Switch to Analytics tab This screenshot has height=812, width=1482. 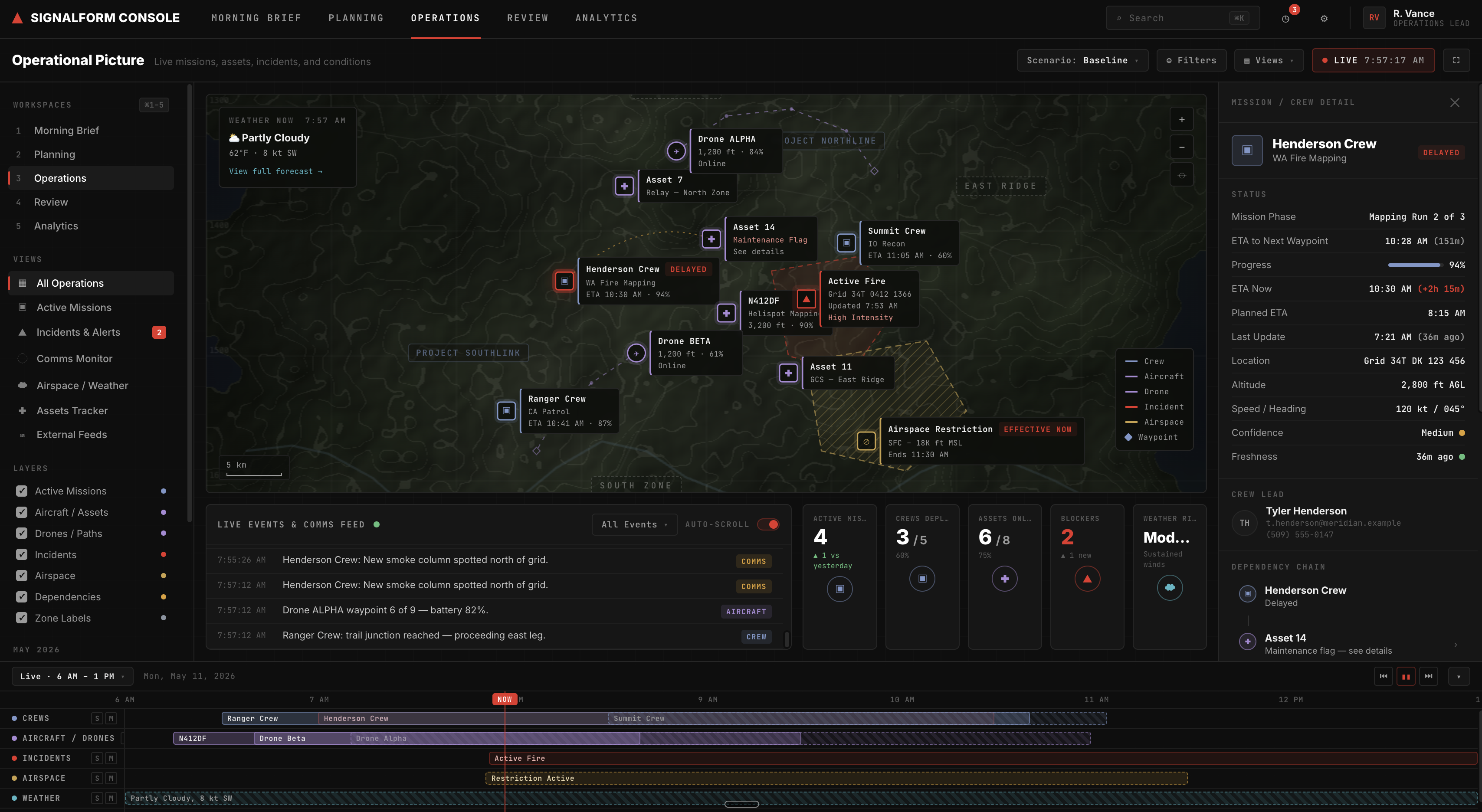[607, 18]
